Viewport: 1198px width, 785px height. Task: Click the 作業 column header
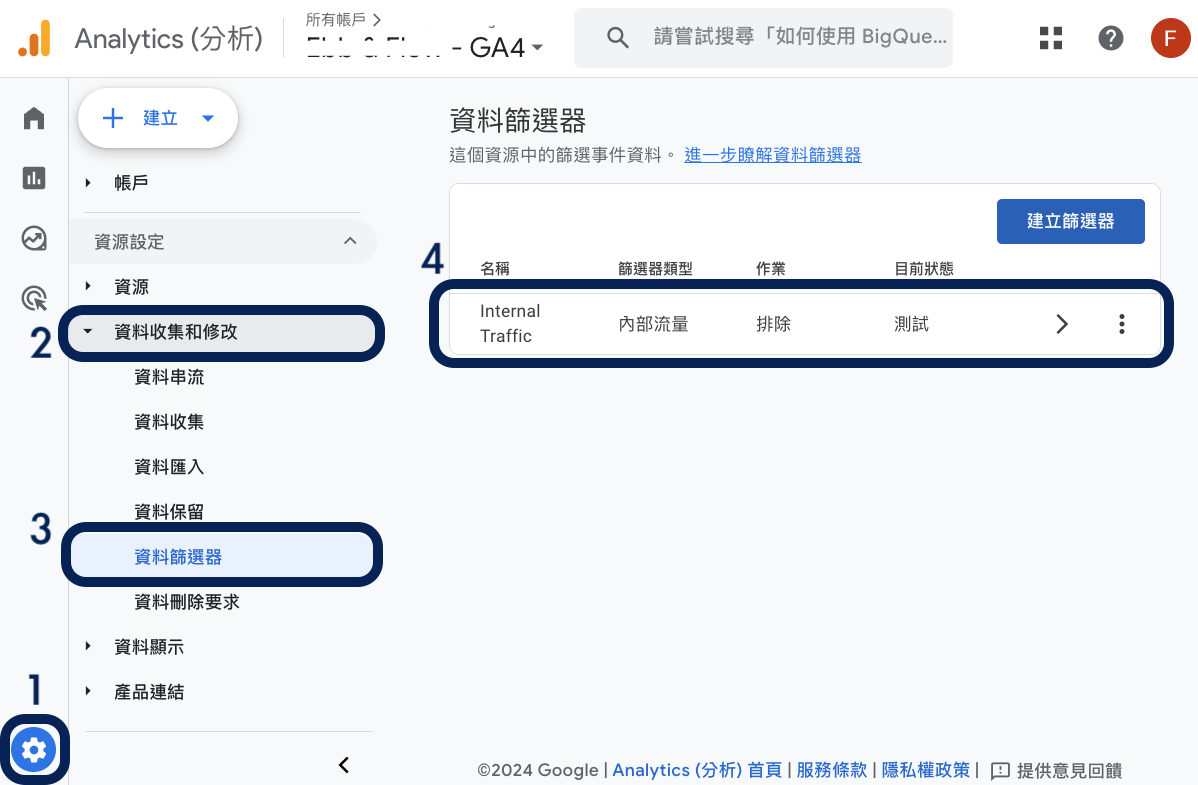pos(770,268)
